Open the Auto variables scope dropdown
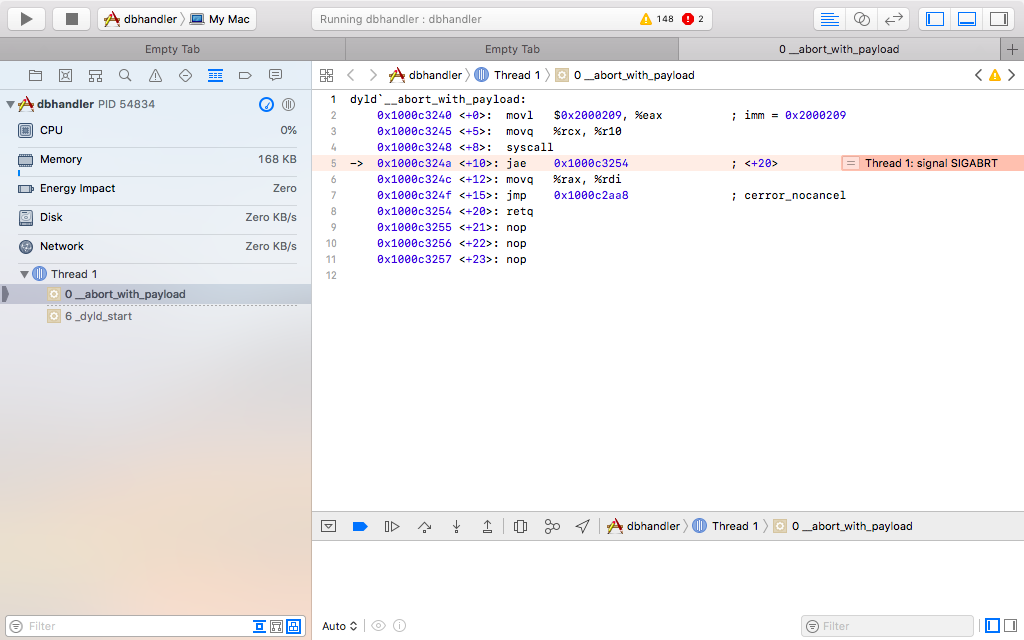Image resolution: width=1024 pixels, height=640 pixels. (339, 626)
